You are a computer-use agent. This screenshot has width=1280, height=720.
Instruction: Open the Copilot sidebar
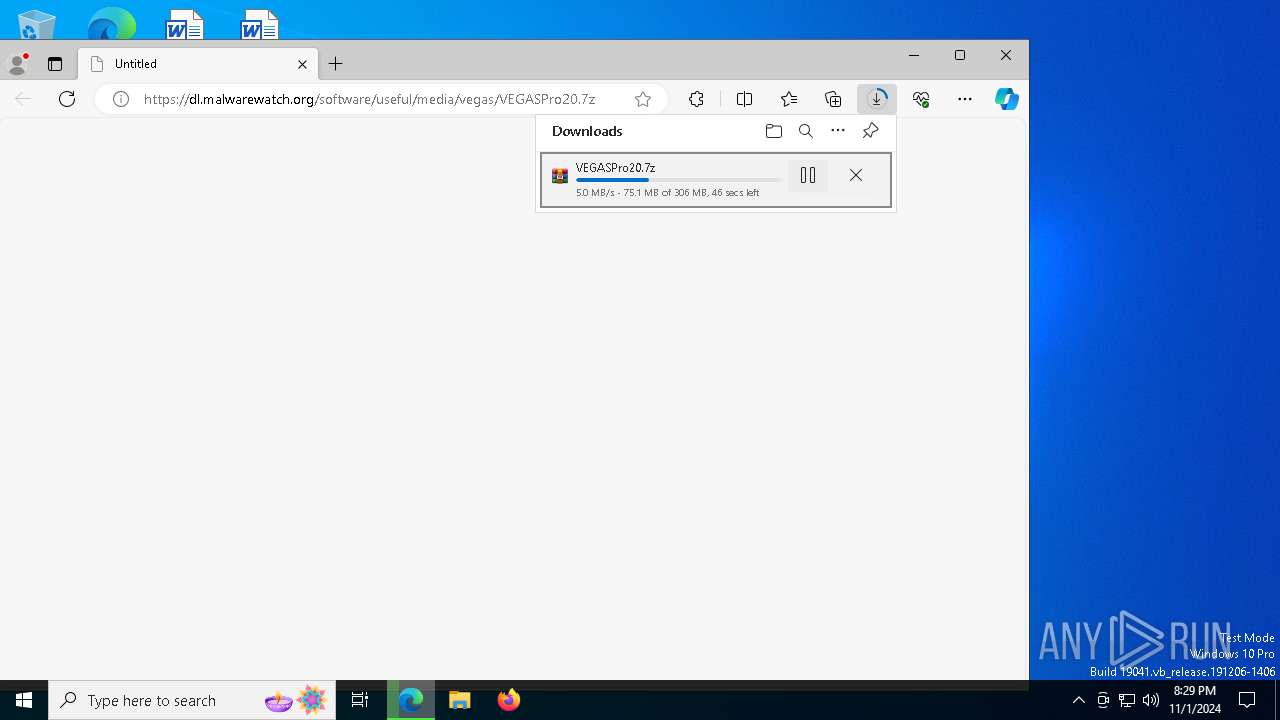[x=1006, y=99]
